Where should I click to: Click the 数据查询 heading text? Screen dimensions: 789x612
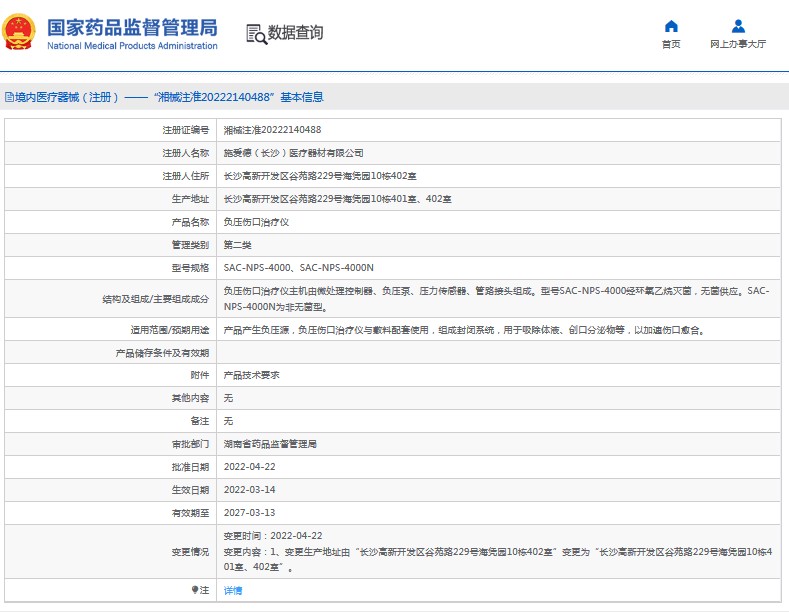[x=295, y=33]
